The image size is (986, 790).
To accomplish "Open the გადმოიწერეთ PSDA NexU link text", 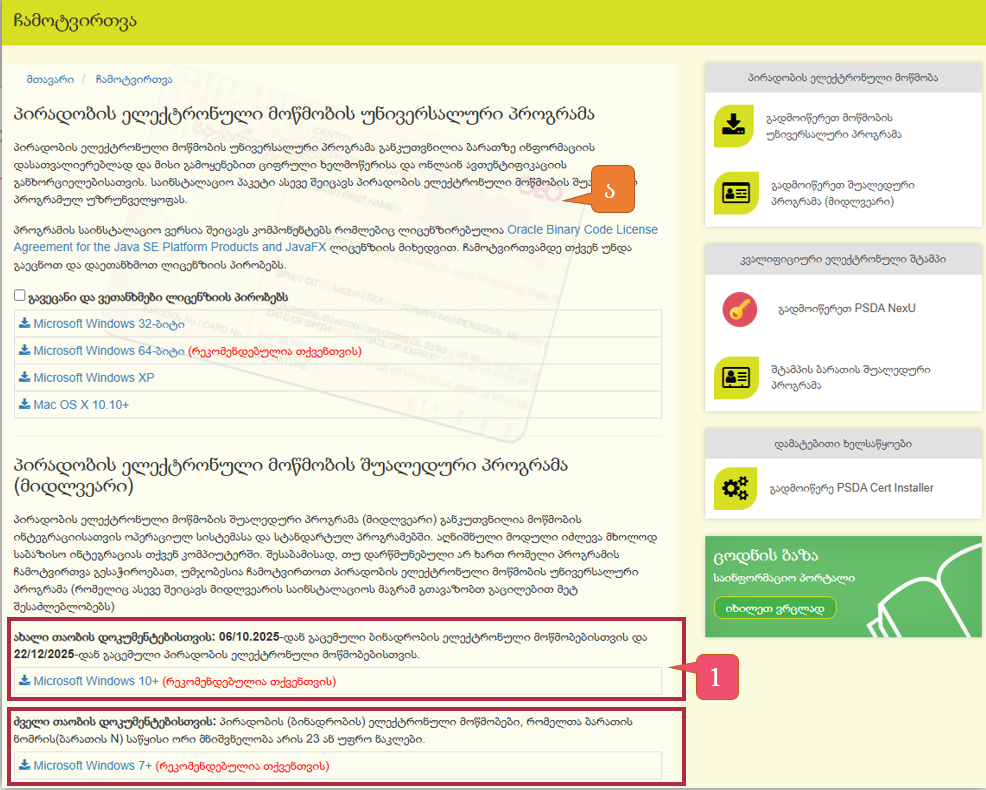I will point(846,309).
